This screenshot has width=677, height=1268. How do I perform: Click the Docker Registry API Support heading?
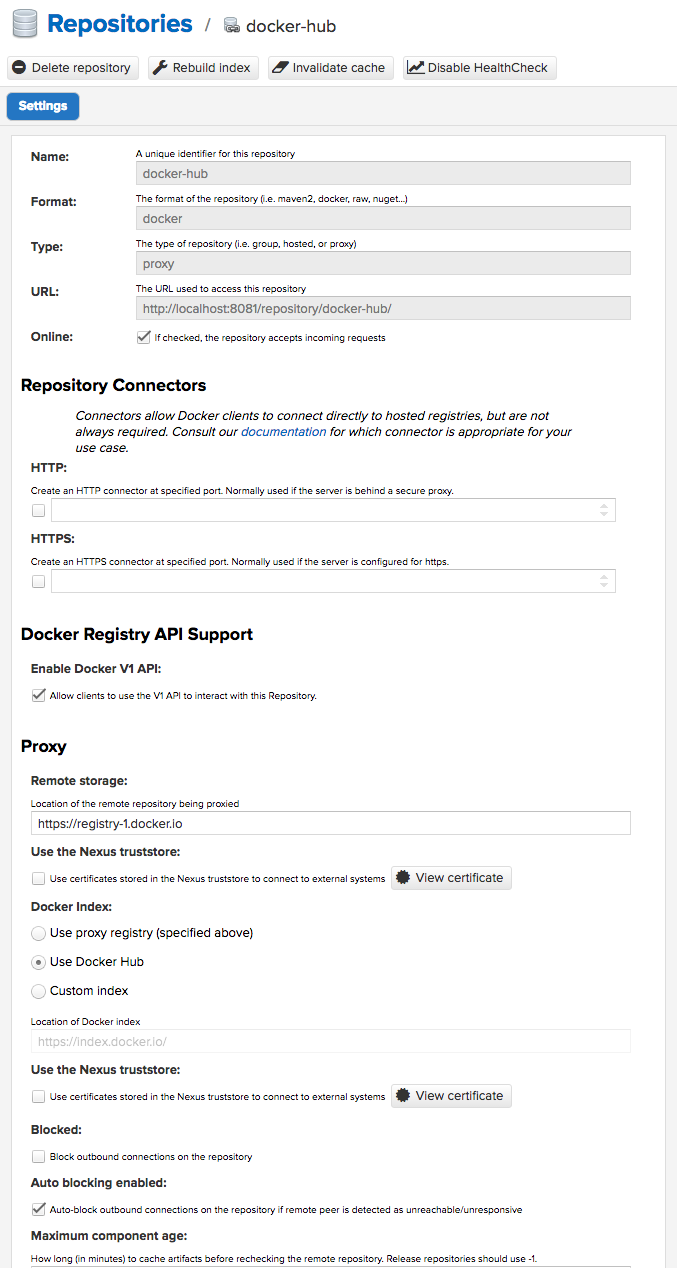[x=137, y=635]
